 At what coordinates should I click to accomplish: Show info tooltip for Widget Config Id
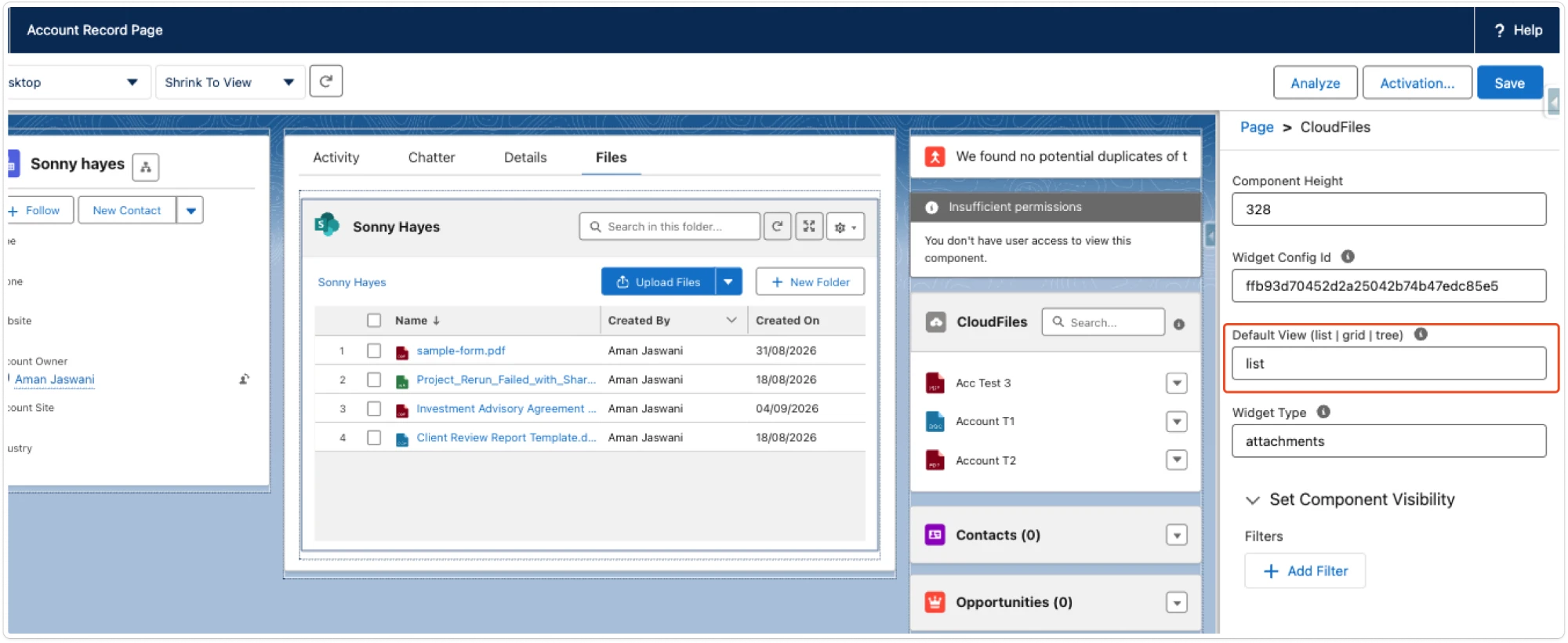[x=1348, y=256]
